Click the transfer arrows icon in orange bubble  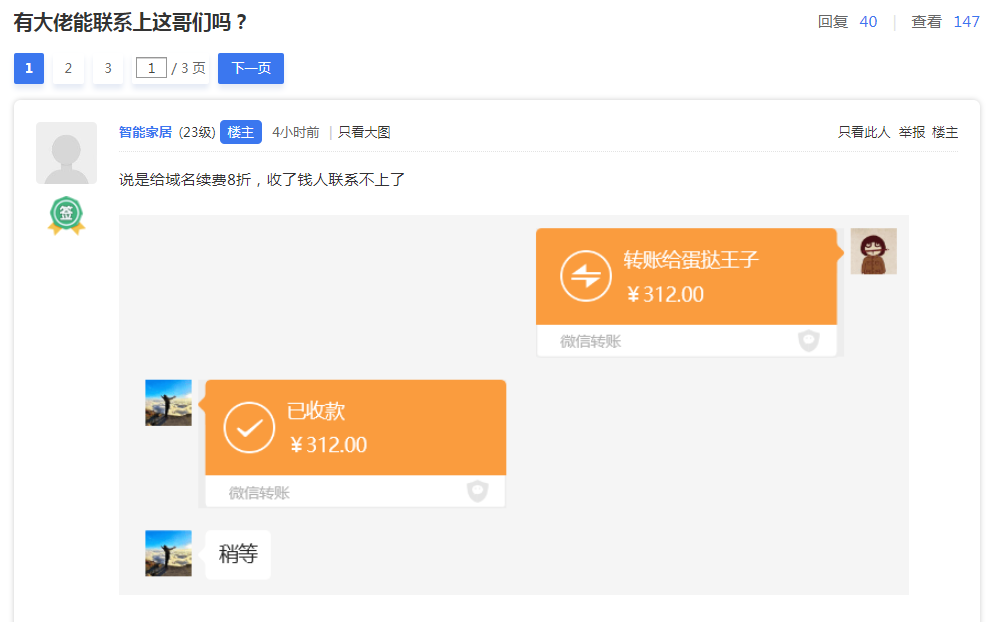585,276
